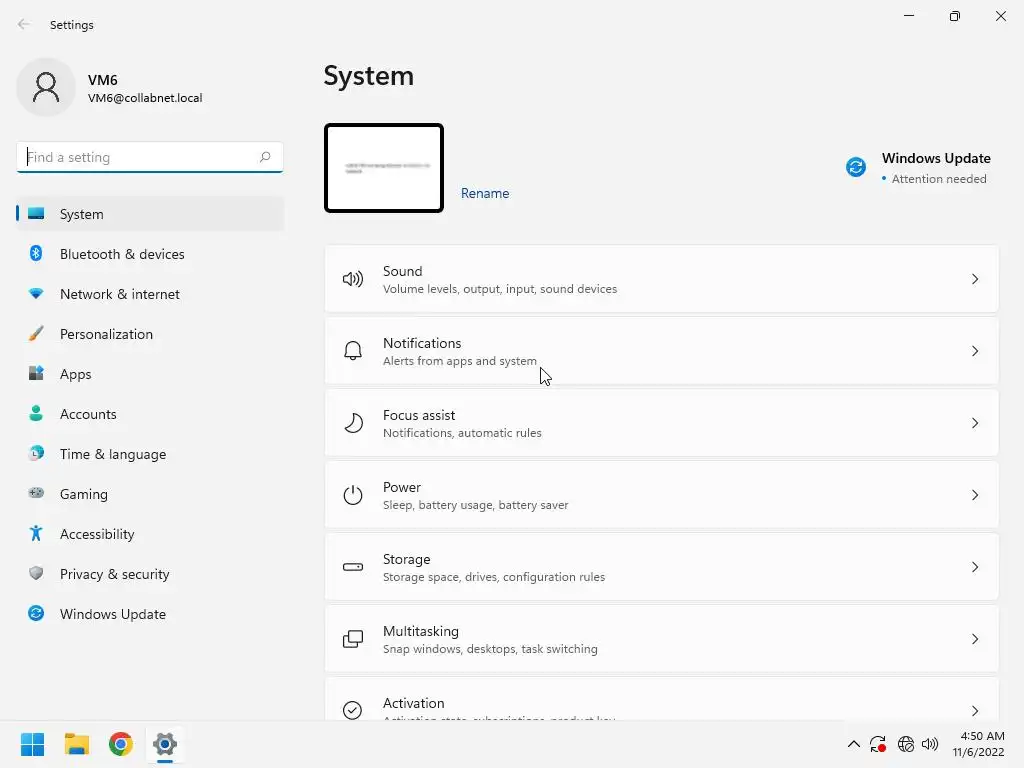Open the tray volume speaker icon
This screenshot has height=768, width=1024.
click(x=930, y=744)
